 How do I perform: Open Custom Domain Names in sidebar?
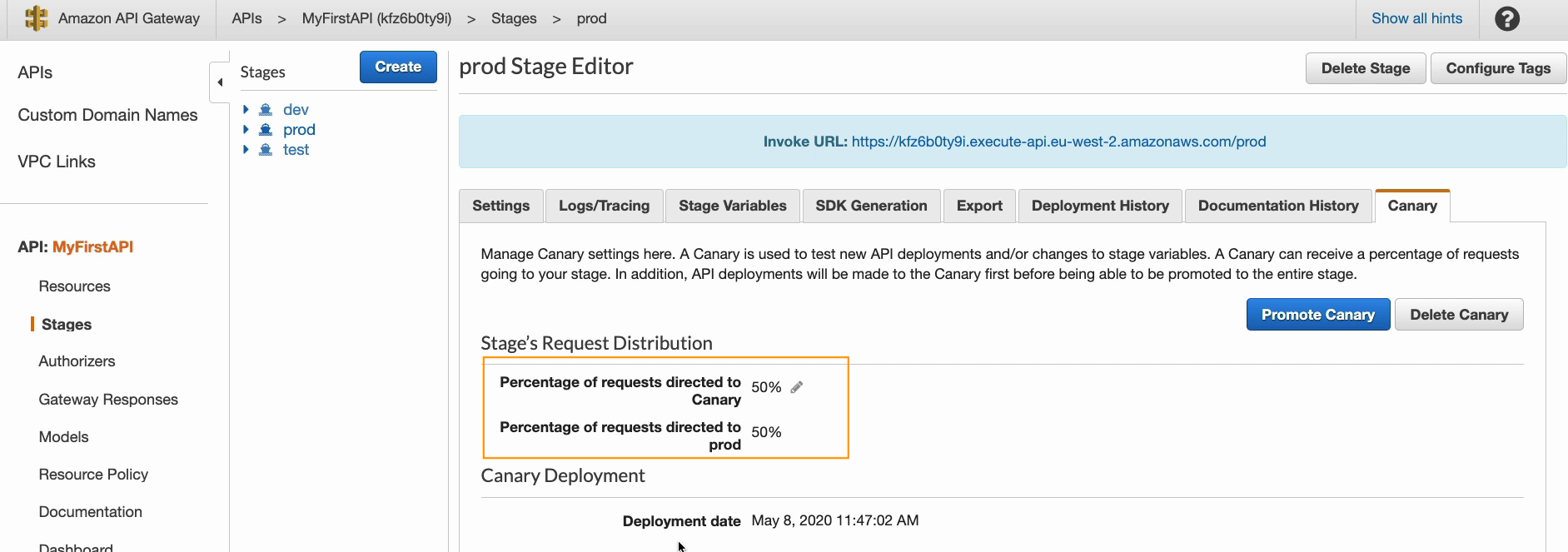tap(107, 115)
